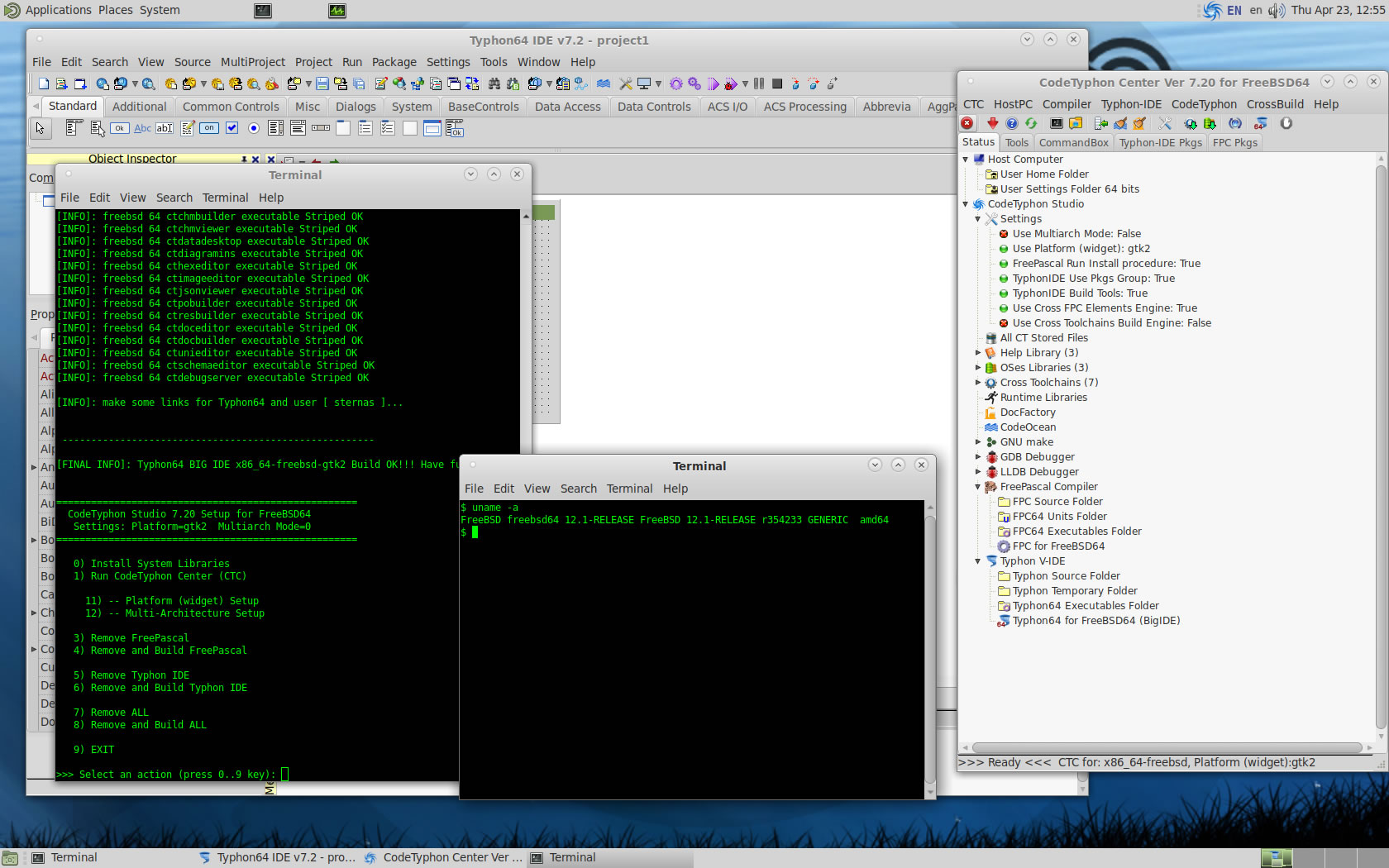Click the wrench-and-screwdriver icon in CTC toolbar
Screen dimensions: 1389x868
pos(1165,123)
